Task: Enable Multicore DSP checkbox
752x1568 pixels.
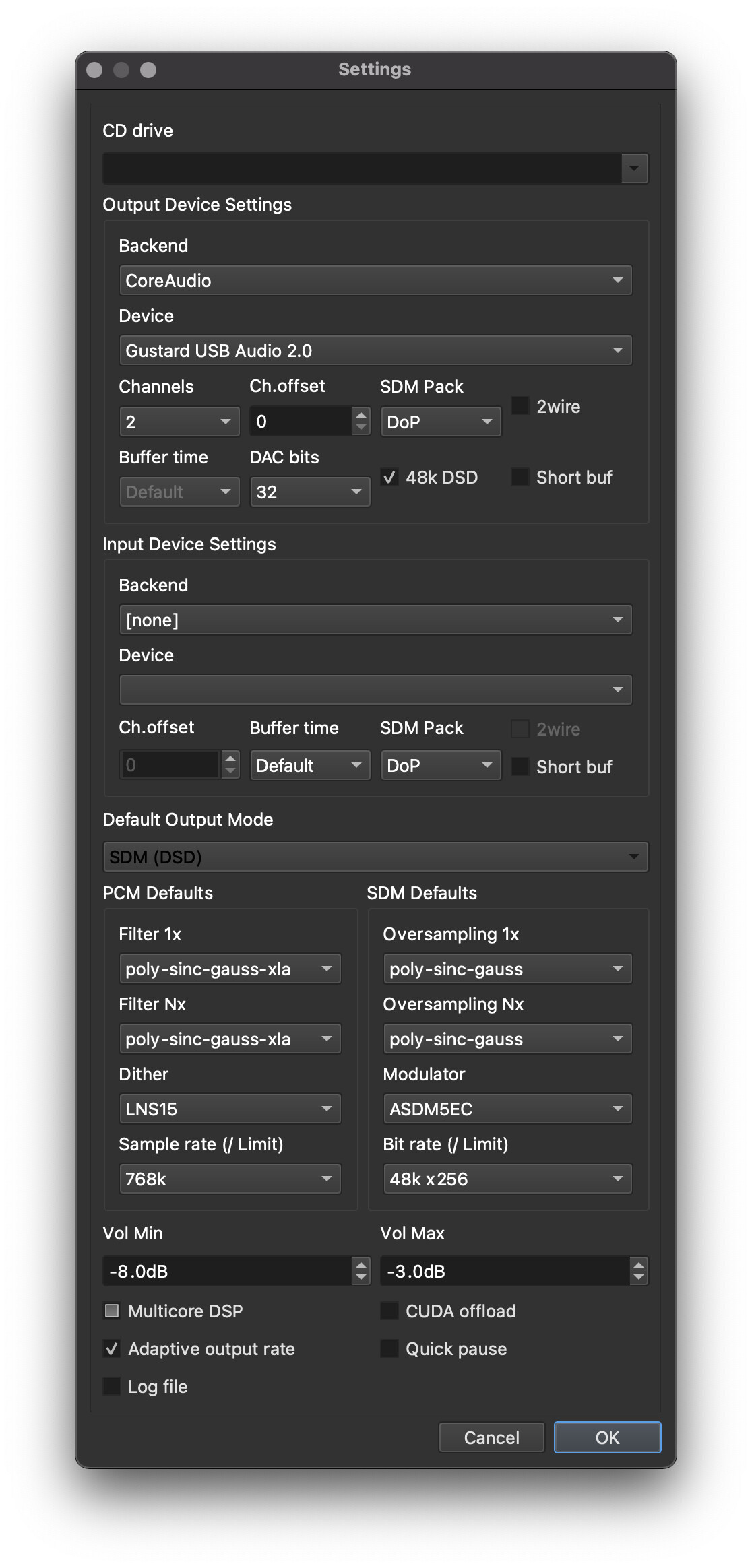Action: coord(112,1310)
